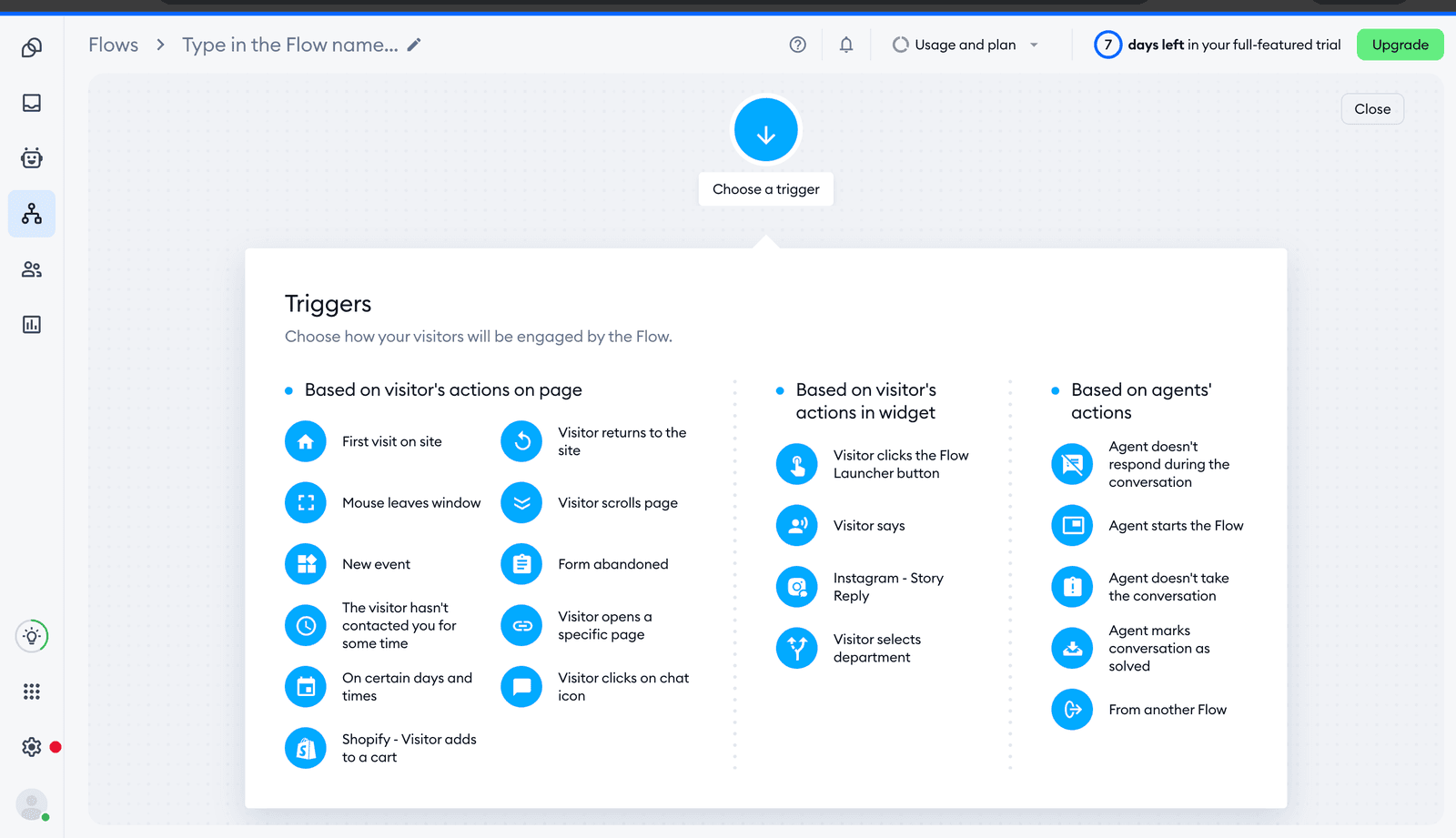This screenshot has width=1456, height=838.
Task: Click the user avatar in the sidebar
Action: click(x=32, y=804)
